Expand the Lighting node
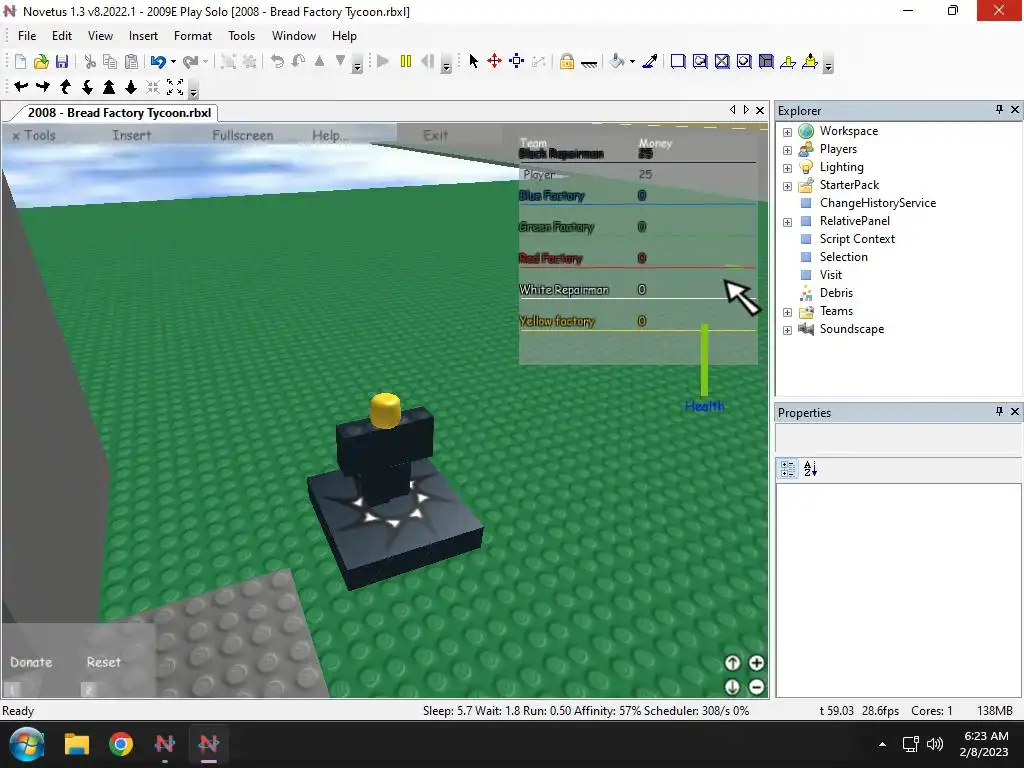Viewport: 1024px width, 768px height. click(787, 168)
